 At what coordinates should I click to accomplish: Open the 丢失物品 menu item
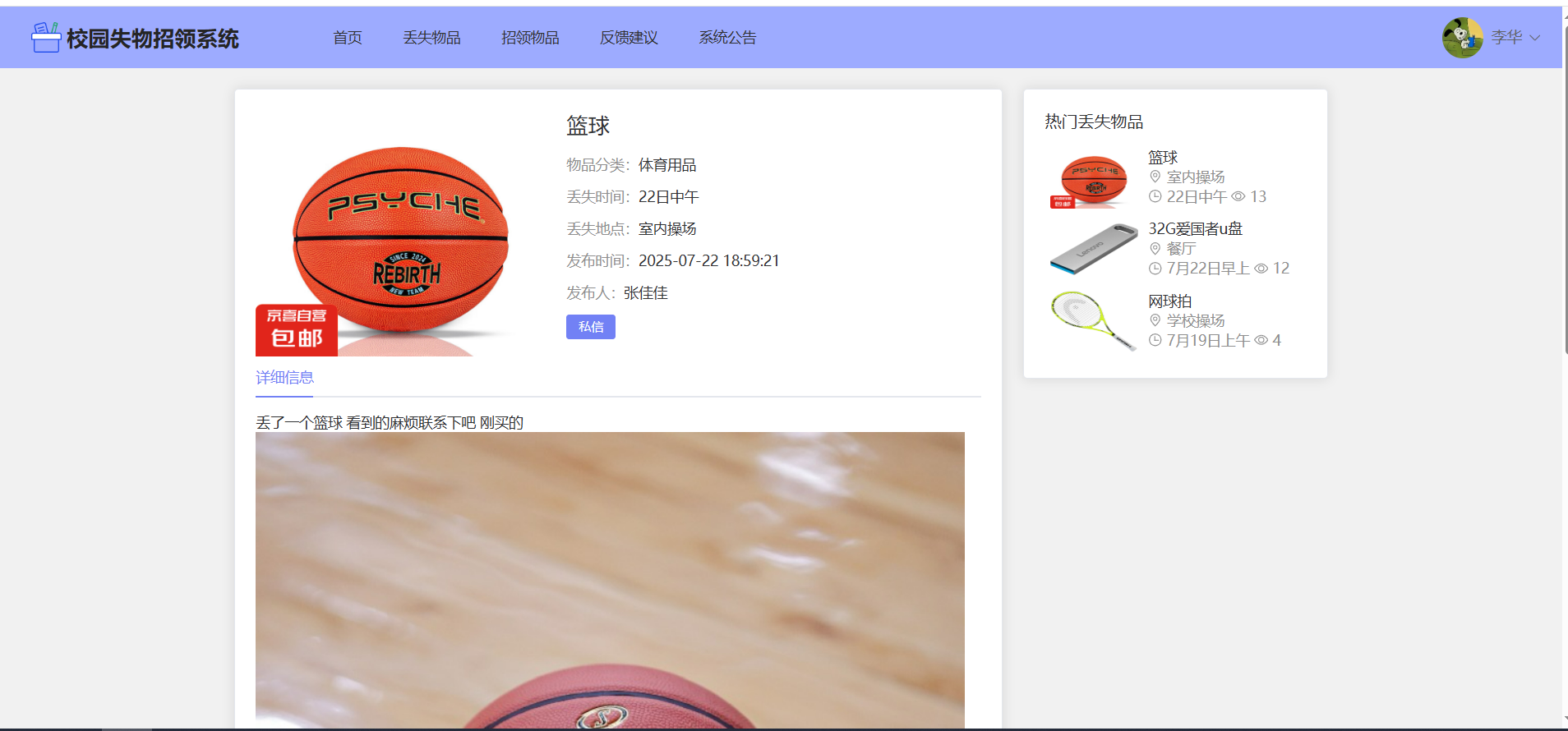coord(431,38)
